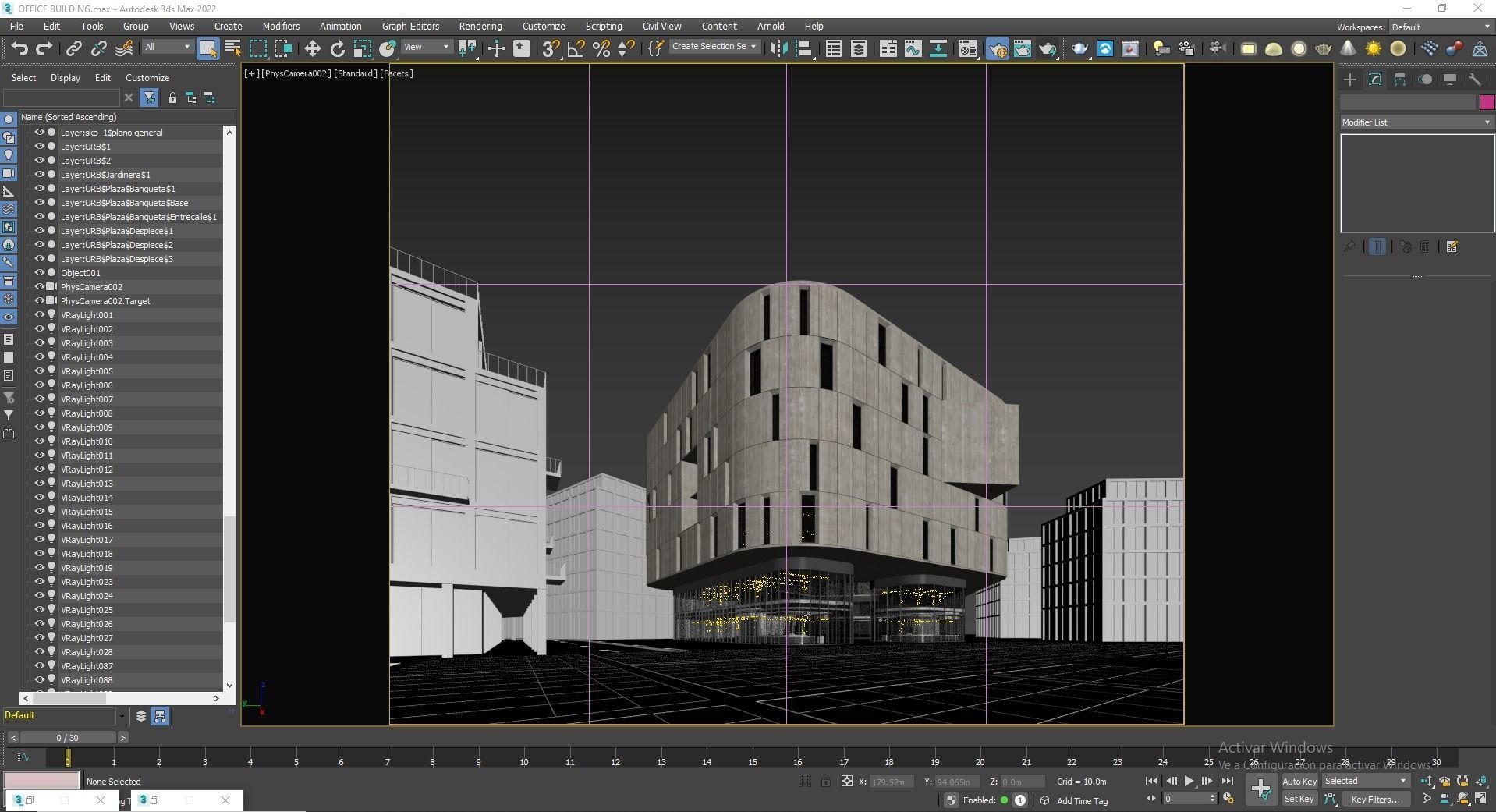Click the Redo arrow icon
The image size is (1496, 812).
point(44,48)
